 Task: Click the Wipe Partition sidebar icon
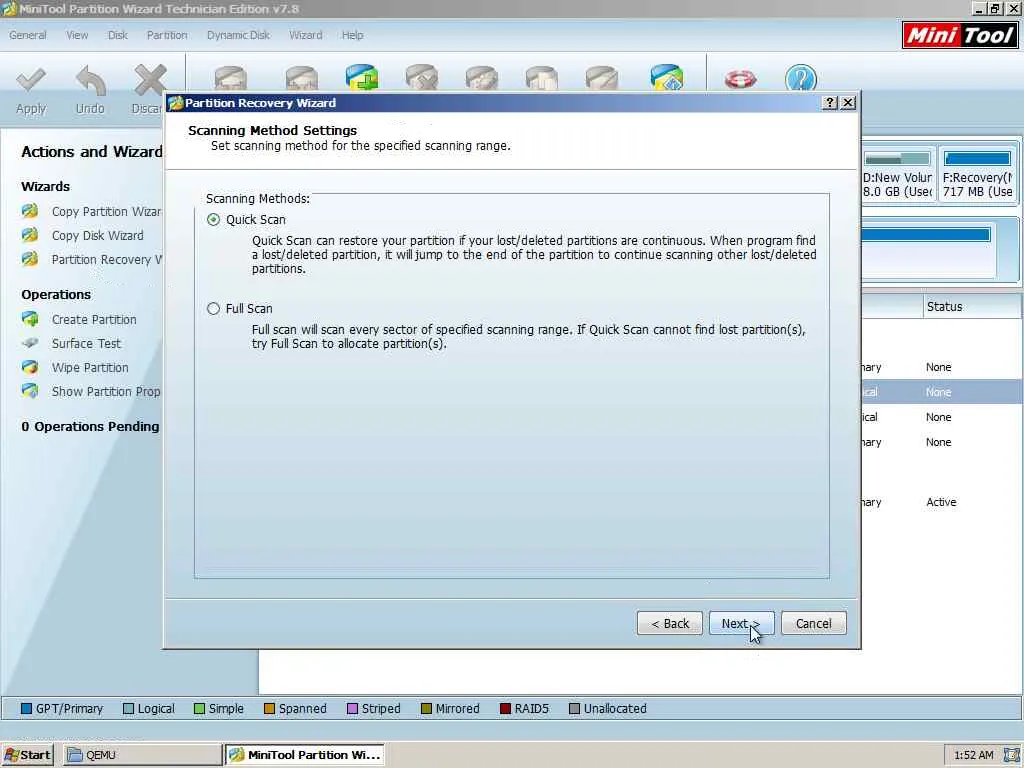pos(30,367)
